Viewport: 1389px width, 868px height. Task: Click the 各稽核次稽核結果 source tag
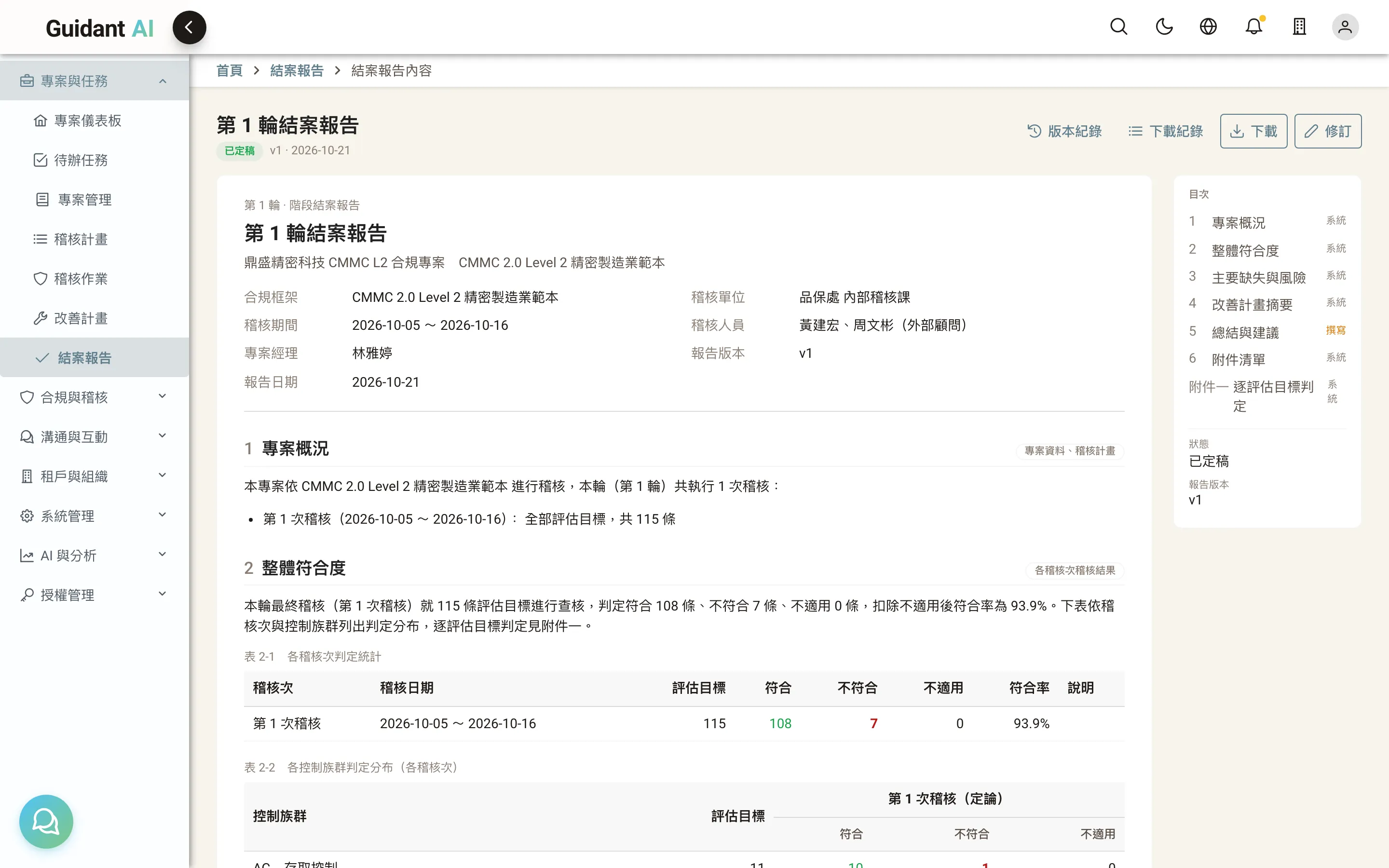click(x=1075, y=570)
